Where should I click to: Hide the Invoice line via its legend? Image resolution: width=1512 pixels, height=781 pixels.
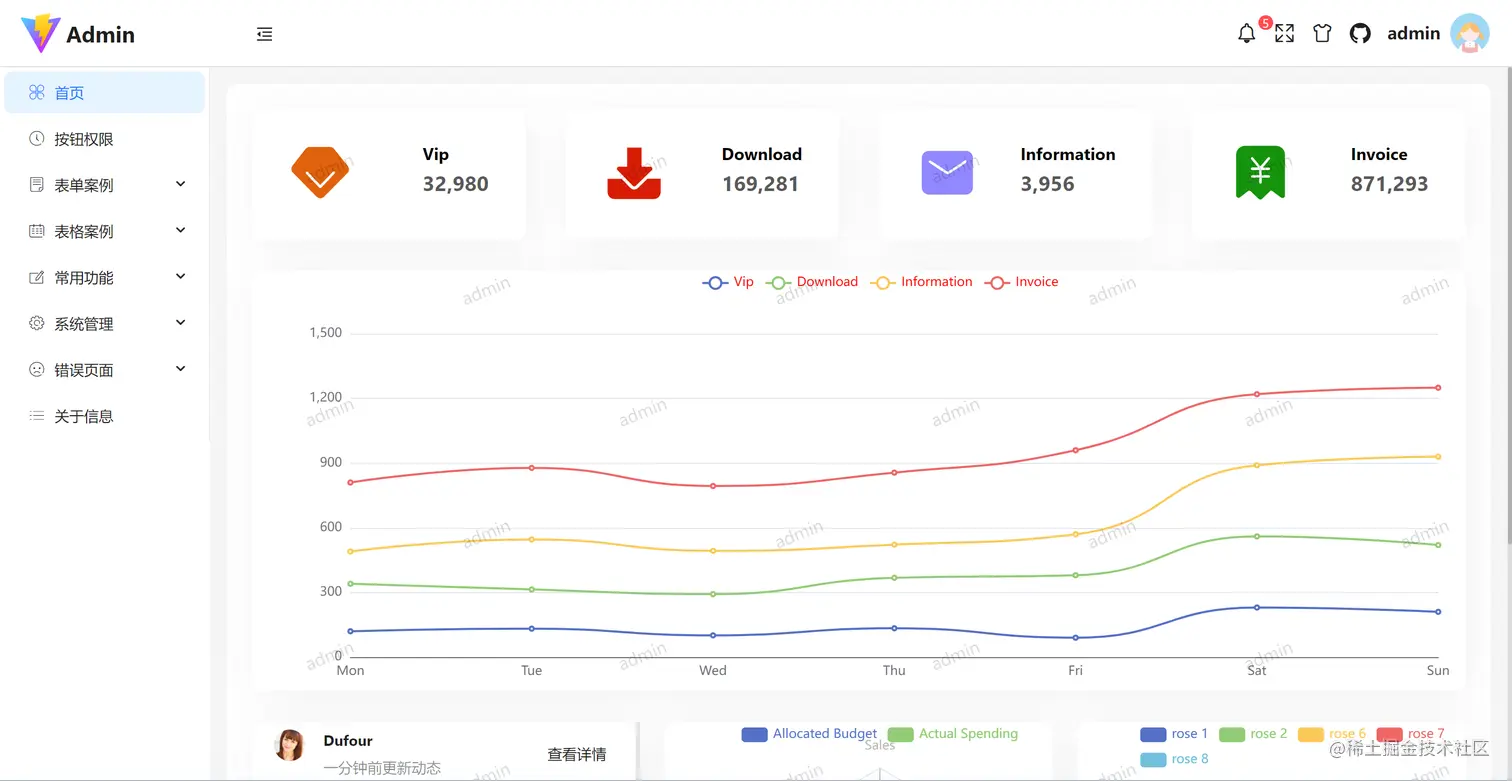1022,282
